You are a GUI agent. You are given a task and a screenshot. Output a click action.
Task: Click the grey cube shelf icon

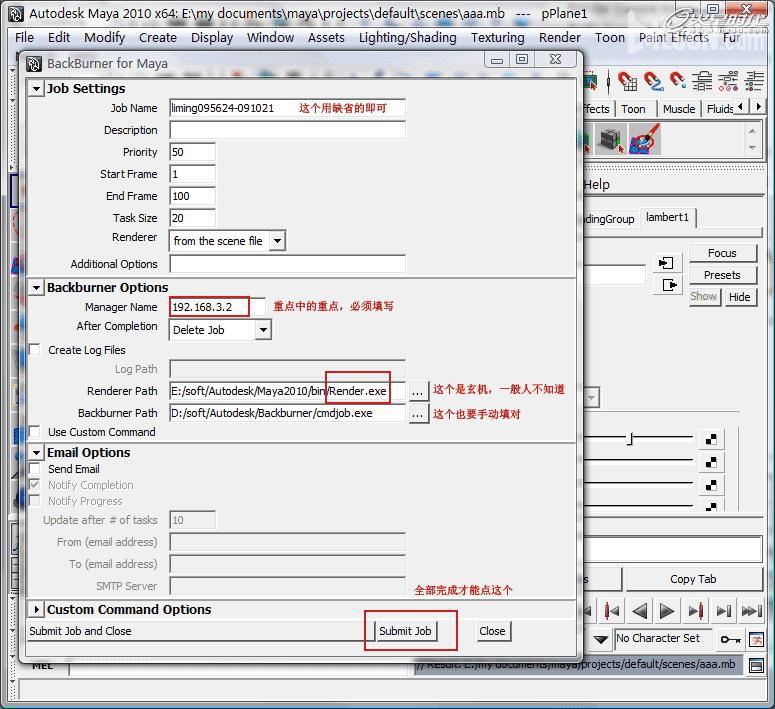click(610, 140)
